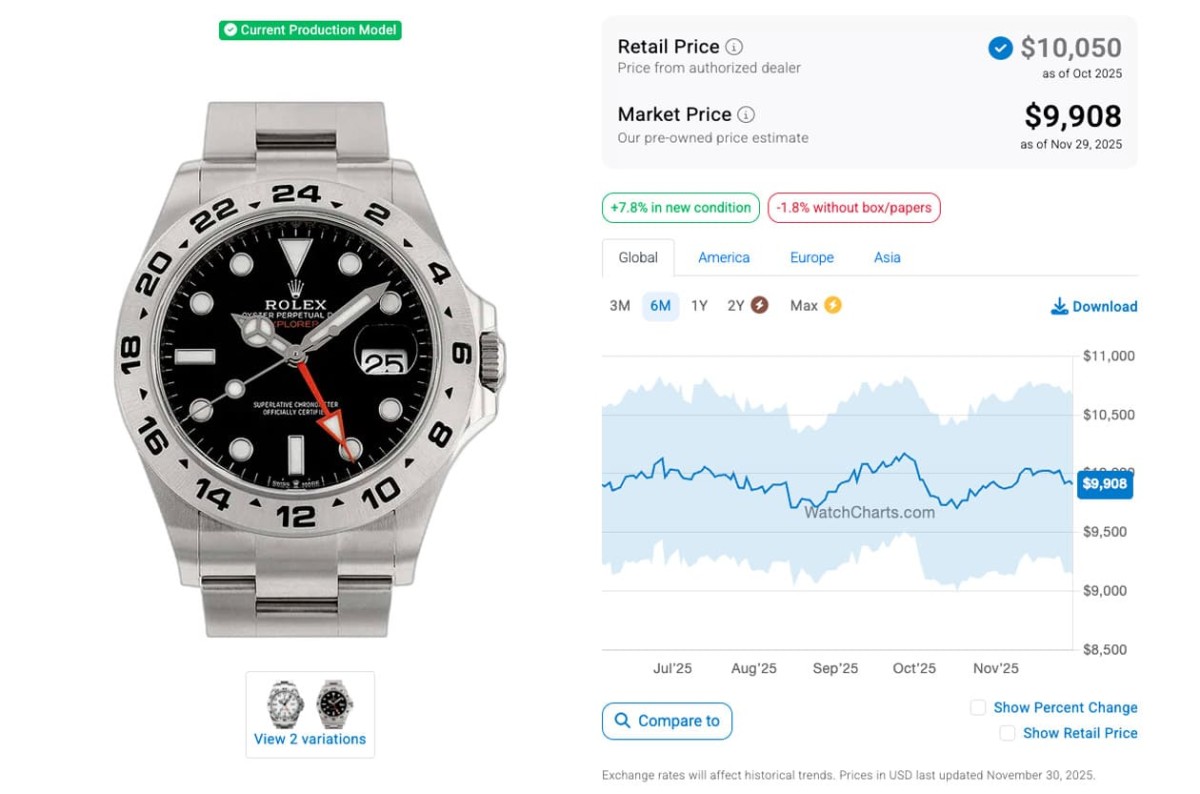Click the Retail Price info icon
1200x794 pixels.
pyautogui.click(x=734, y=47)
